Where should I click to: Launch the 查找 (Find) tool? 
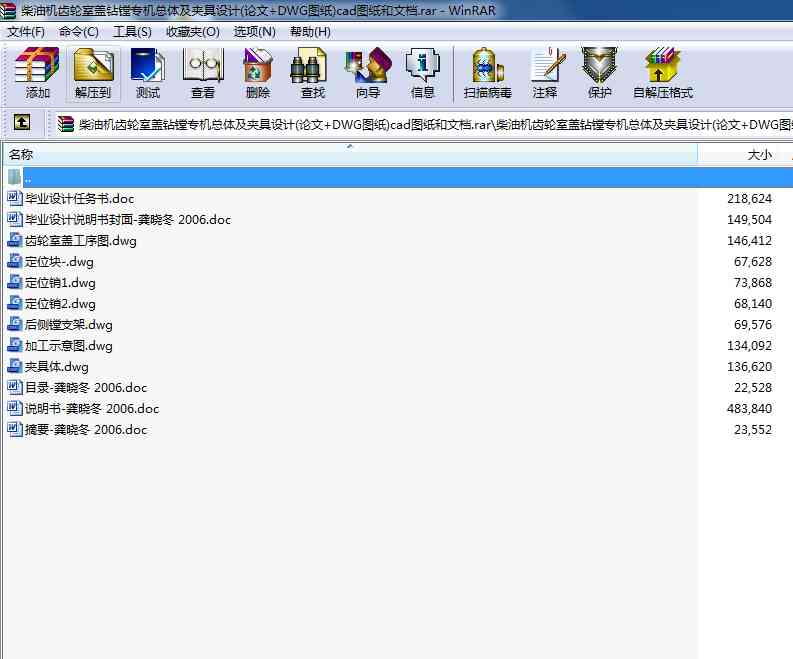tap(312, 74)
